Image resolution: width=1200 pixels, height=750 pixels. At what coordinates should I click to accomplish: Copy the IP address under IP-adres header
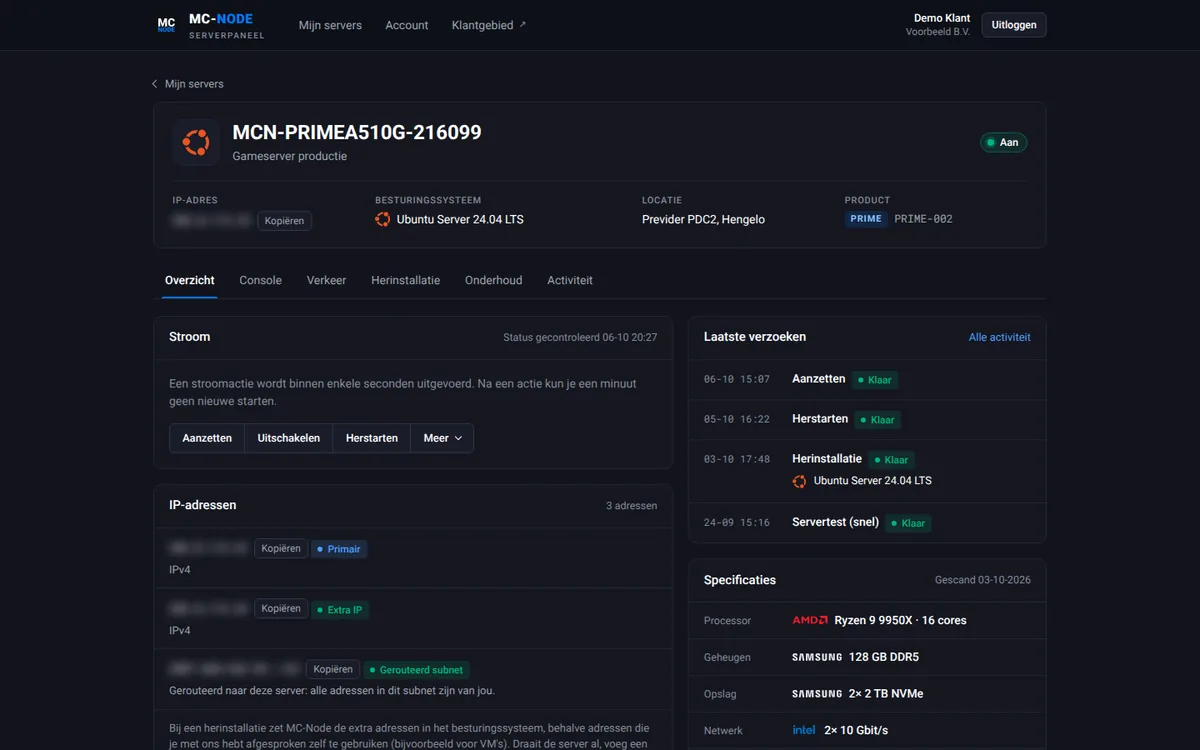tap(284, 221)
